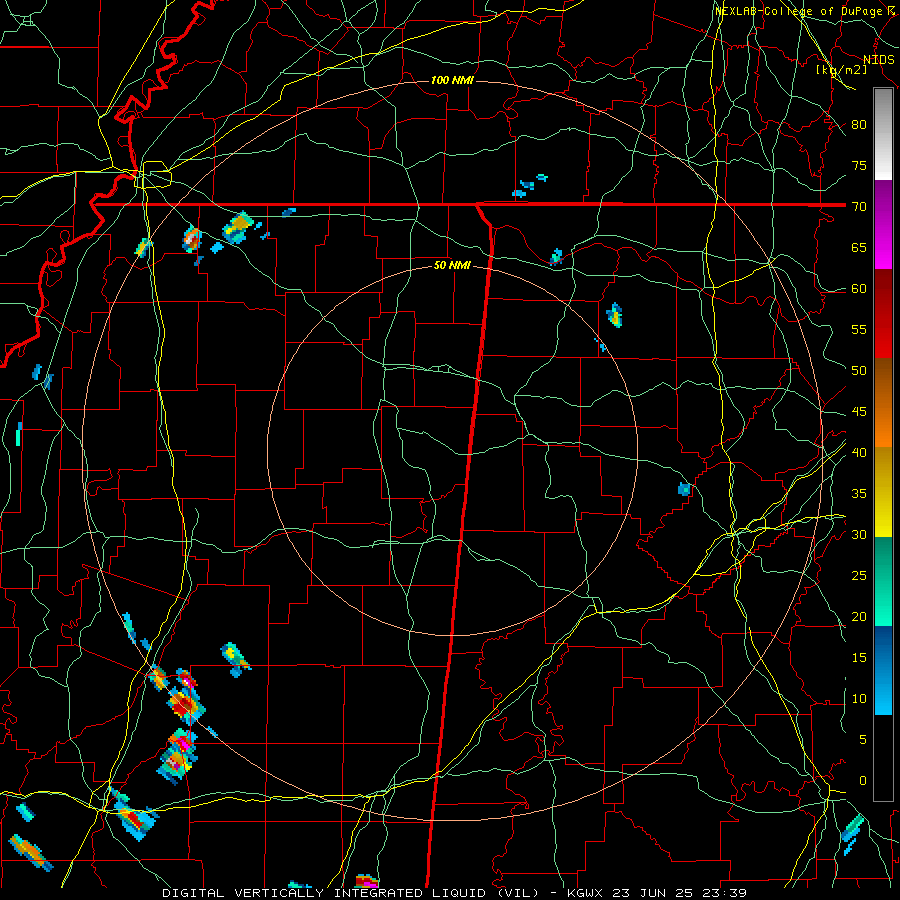Click the 'NIDS' label
Screen dimensions: 900x900
tap(879, 60)
